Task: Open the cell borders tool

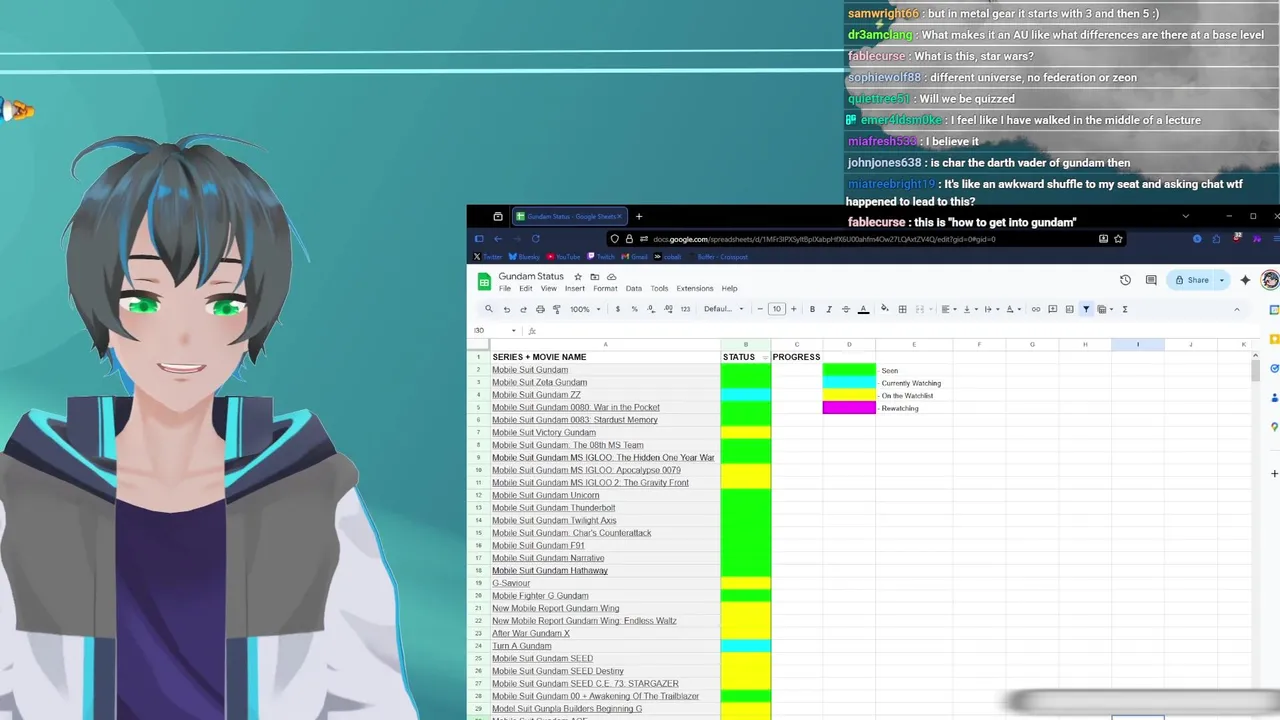Action: pos(902,309)
